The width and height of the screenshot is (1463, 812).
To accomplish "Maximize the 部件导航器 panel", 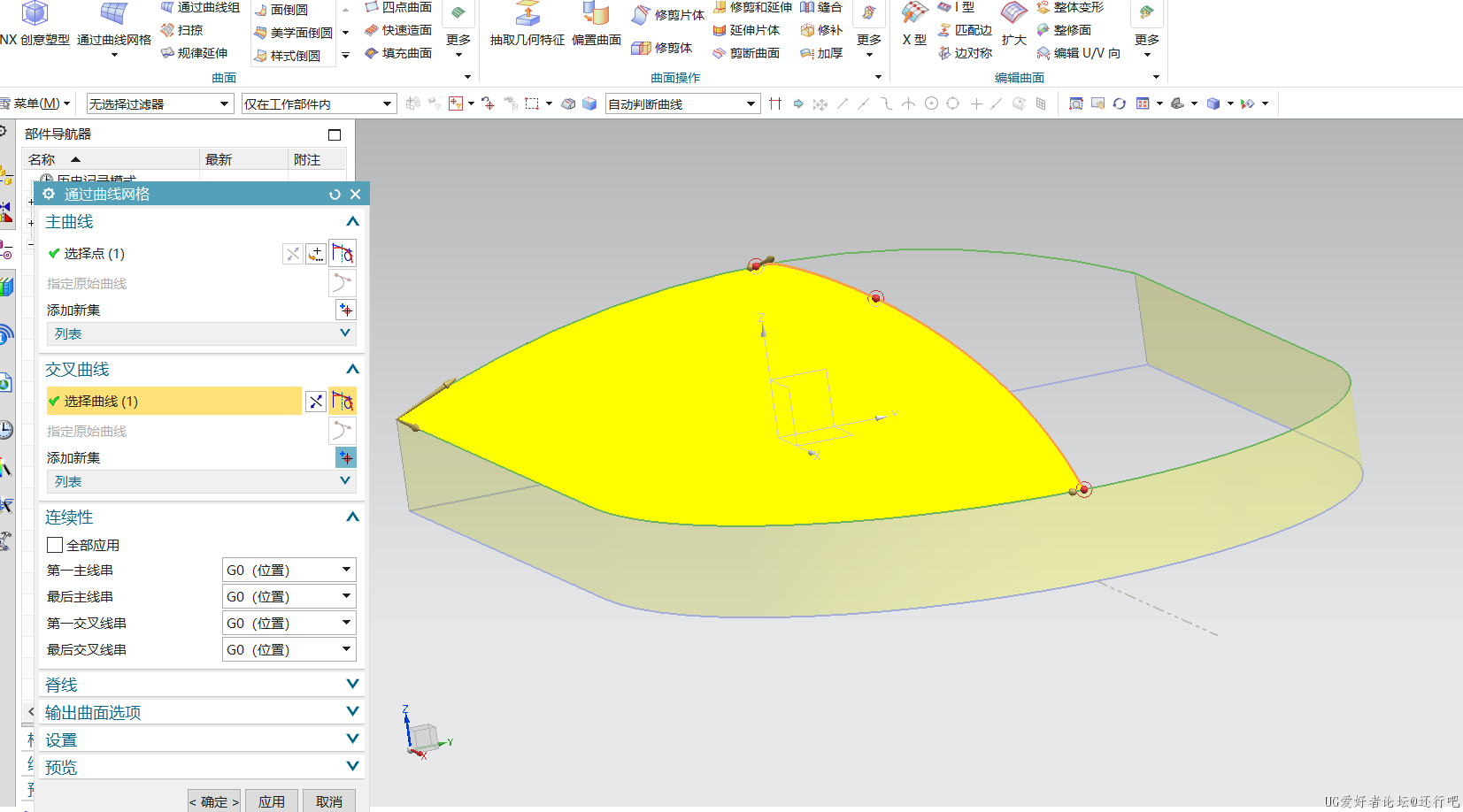I will (335, 134).
